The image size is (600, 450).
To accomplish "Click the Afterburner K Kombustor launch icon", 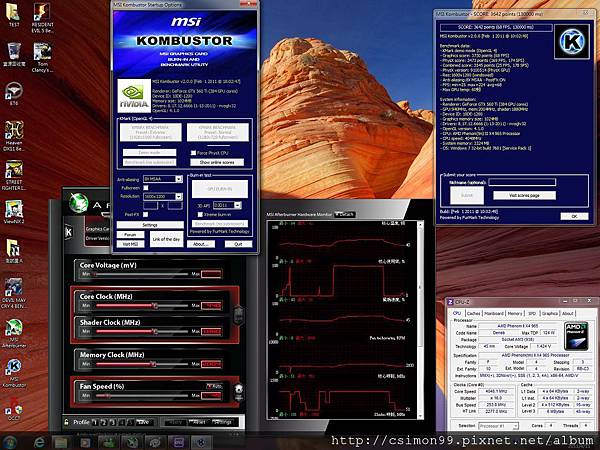I will click(x=68, y=232).
